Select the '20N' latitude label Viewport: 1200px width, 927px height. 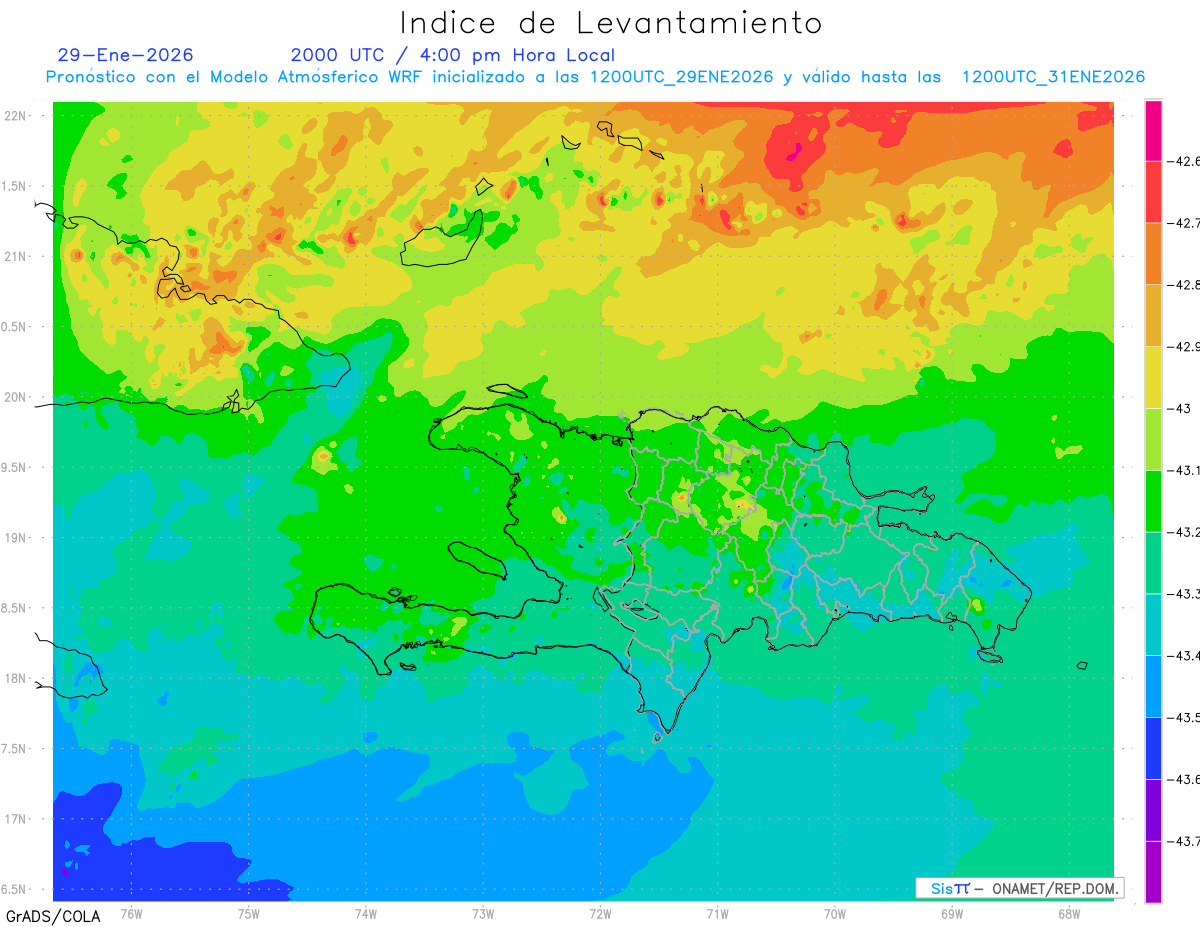pos(17,397)
